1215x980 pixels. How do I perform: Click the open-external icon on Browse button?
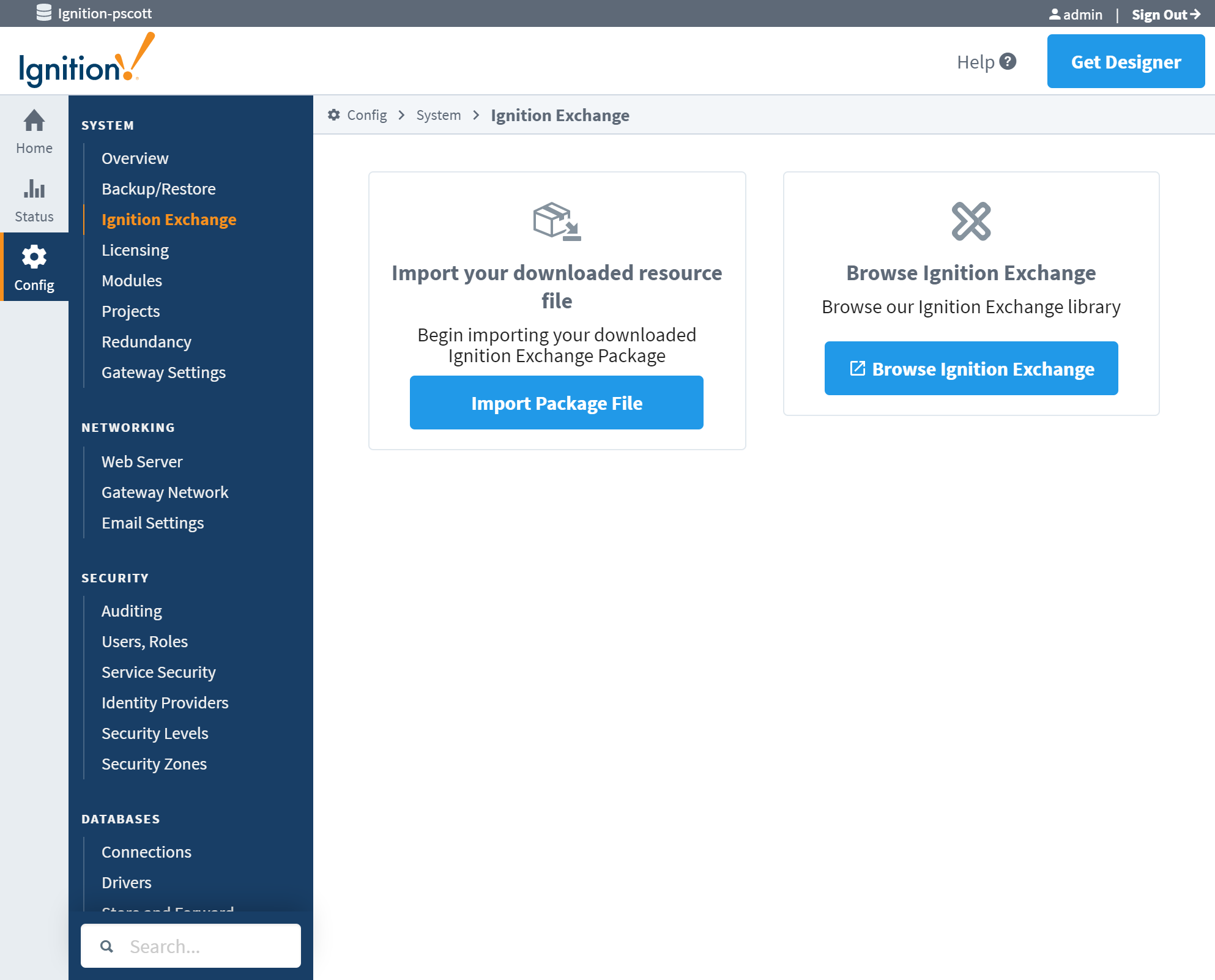click(857, 368)
